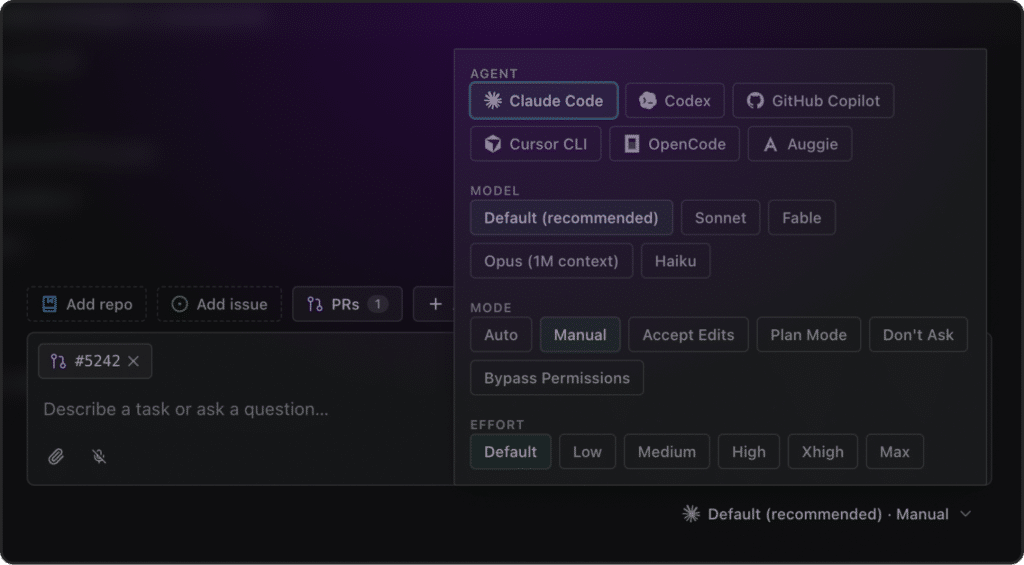The width and height of the screenshot is (1024, 565).
Task: Enable Plan Mode
Action: pyautogui.click(x=808, y=334)
